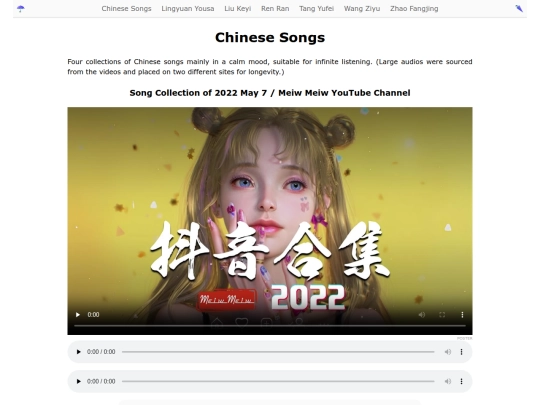The height and width of the screenshot is (405, 540).
Task: Open the Chinese Songs nav link
Action: [x=126, y=9]
